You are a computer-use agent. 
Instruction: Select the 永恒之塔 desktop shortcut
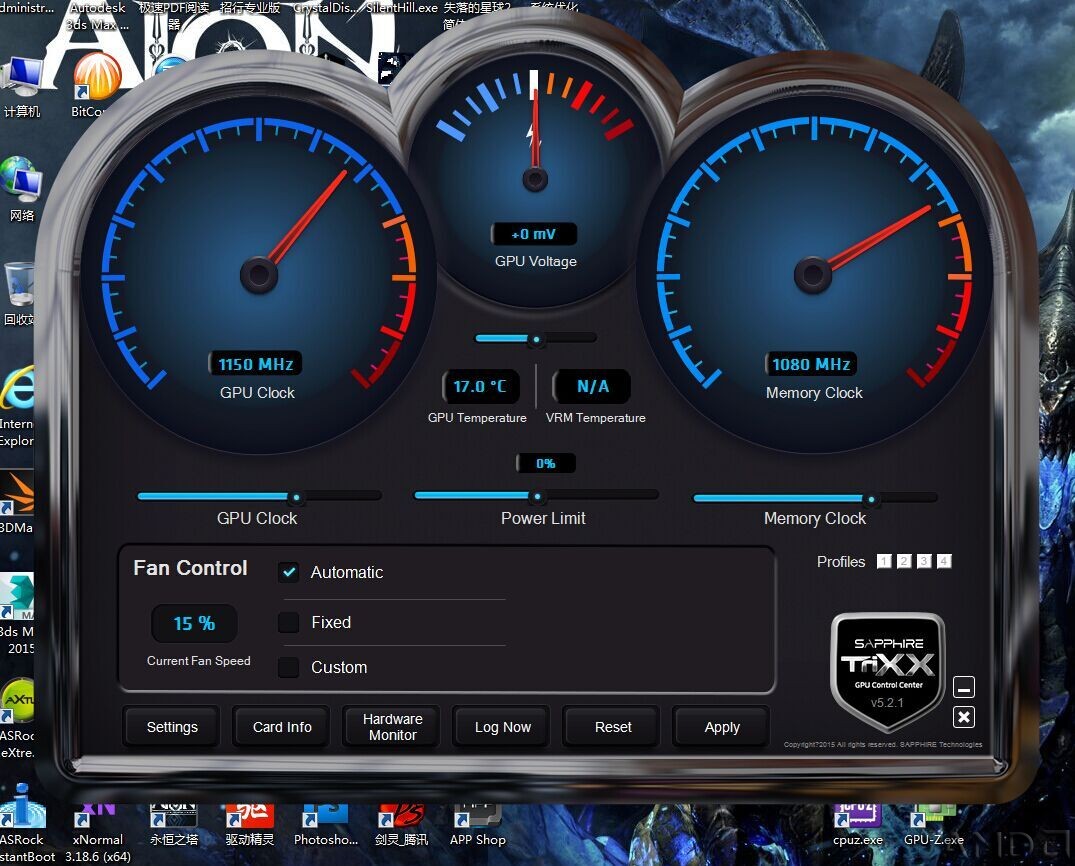(x=173, y=824)
